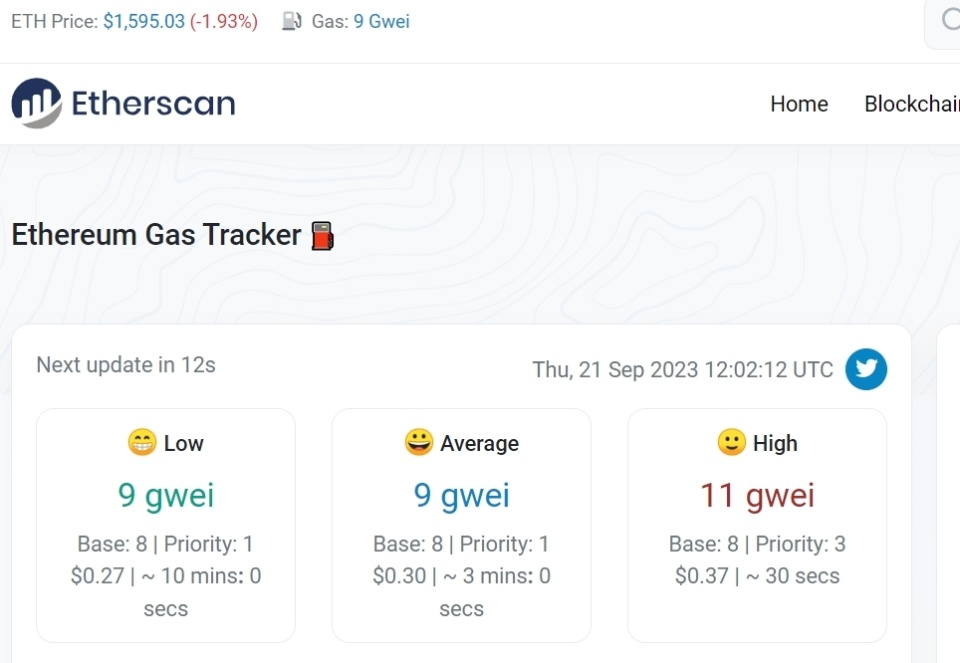Click the red fuel pump emoji beside the heading
960x663 pixels.
pos(323,236)
